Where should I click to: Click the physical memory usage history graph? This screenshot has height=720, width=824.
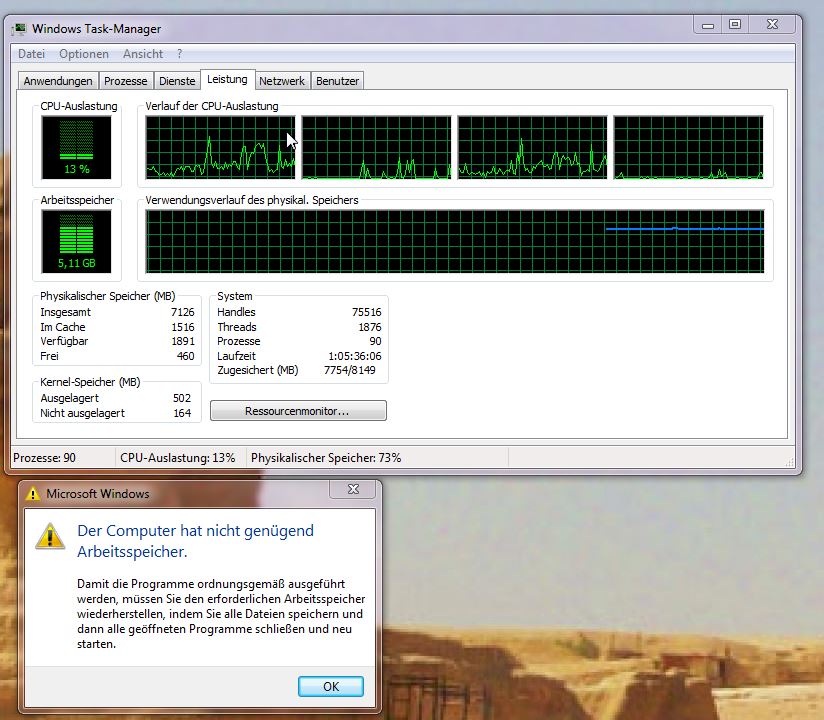(x=455, y=241)
